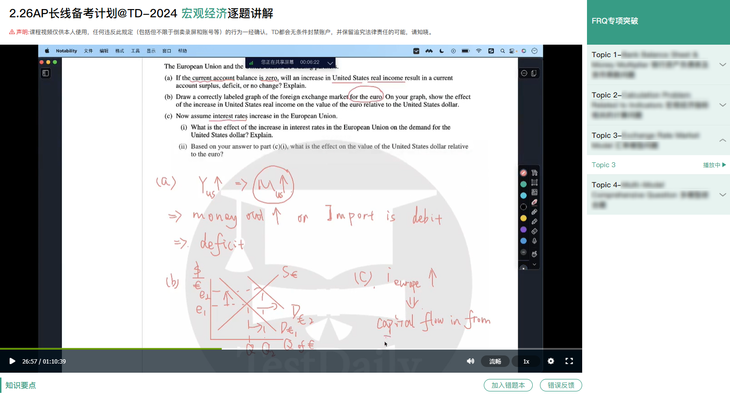Open the 格式 menu
Screen dimensions: 730x402
tap(120, 51)
